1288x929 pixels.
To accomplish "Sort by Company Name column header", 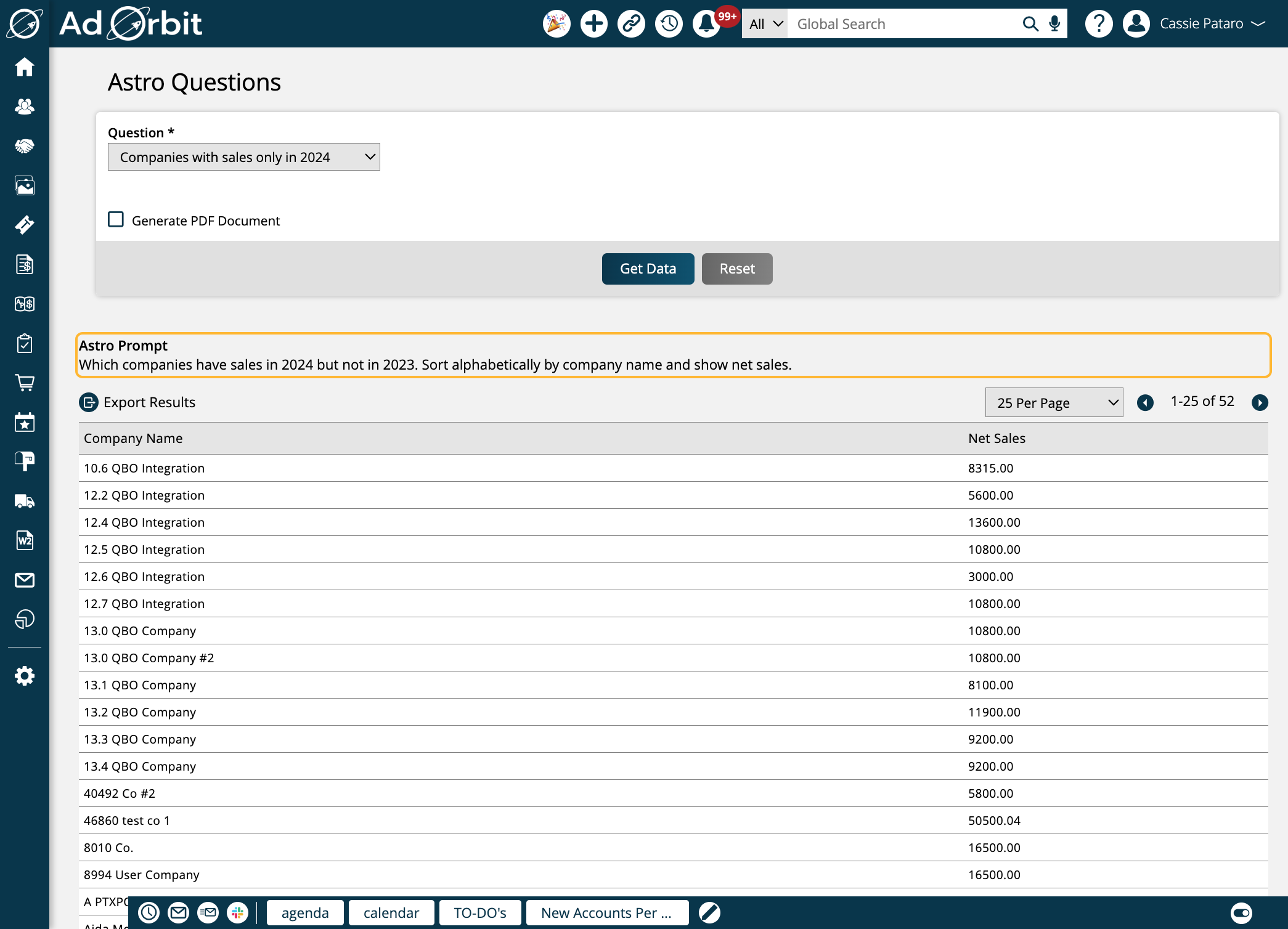I will coord(133,438).
